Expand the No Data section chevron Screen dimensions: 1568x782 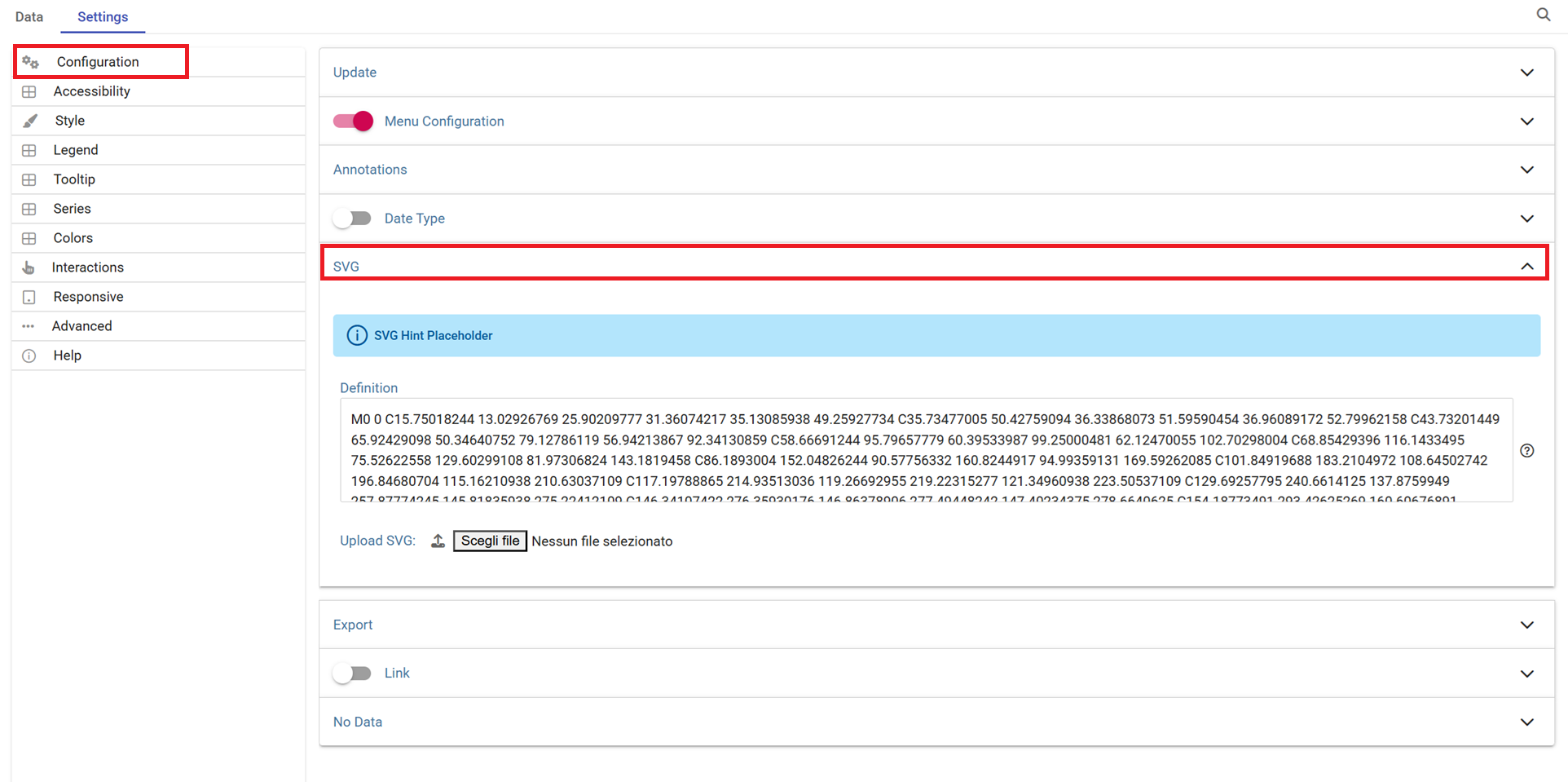(1527, 722)
